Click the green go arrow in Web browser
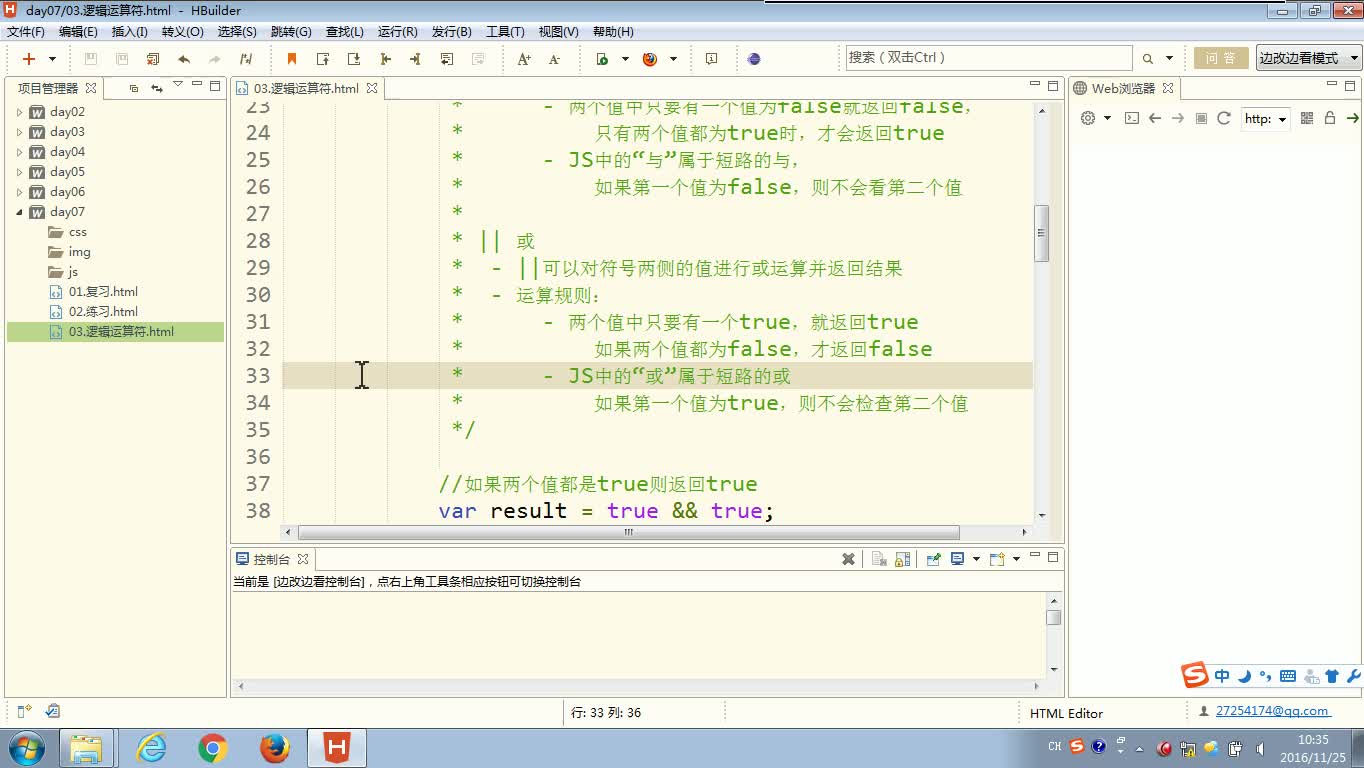This screenshot has height=768, width=1364. click(1353, 118)
